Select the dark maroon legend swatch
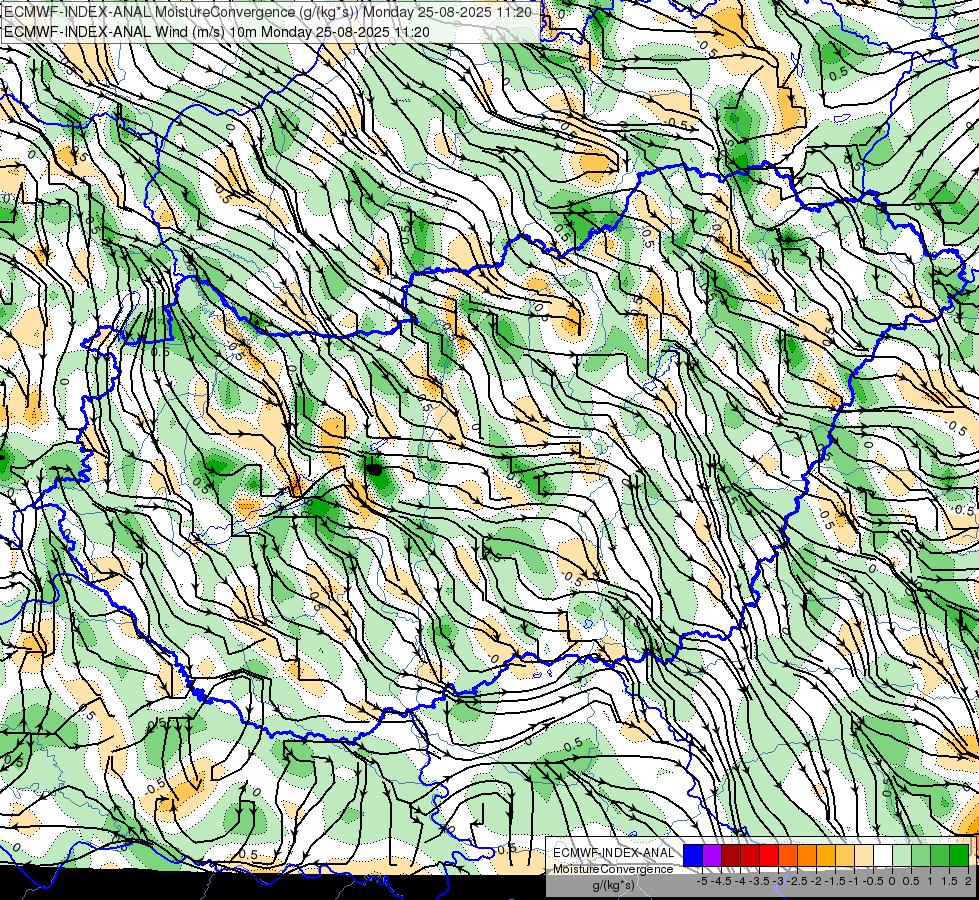 click(x=731, y=856)
